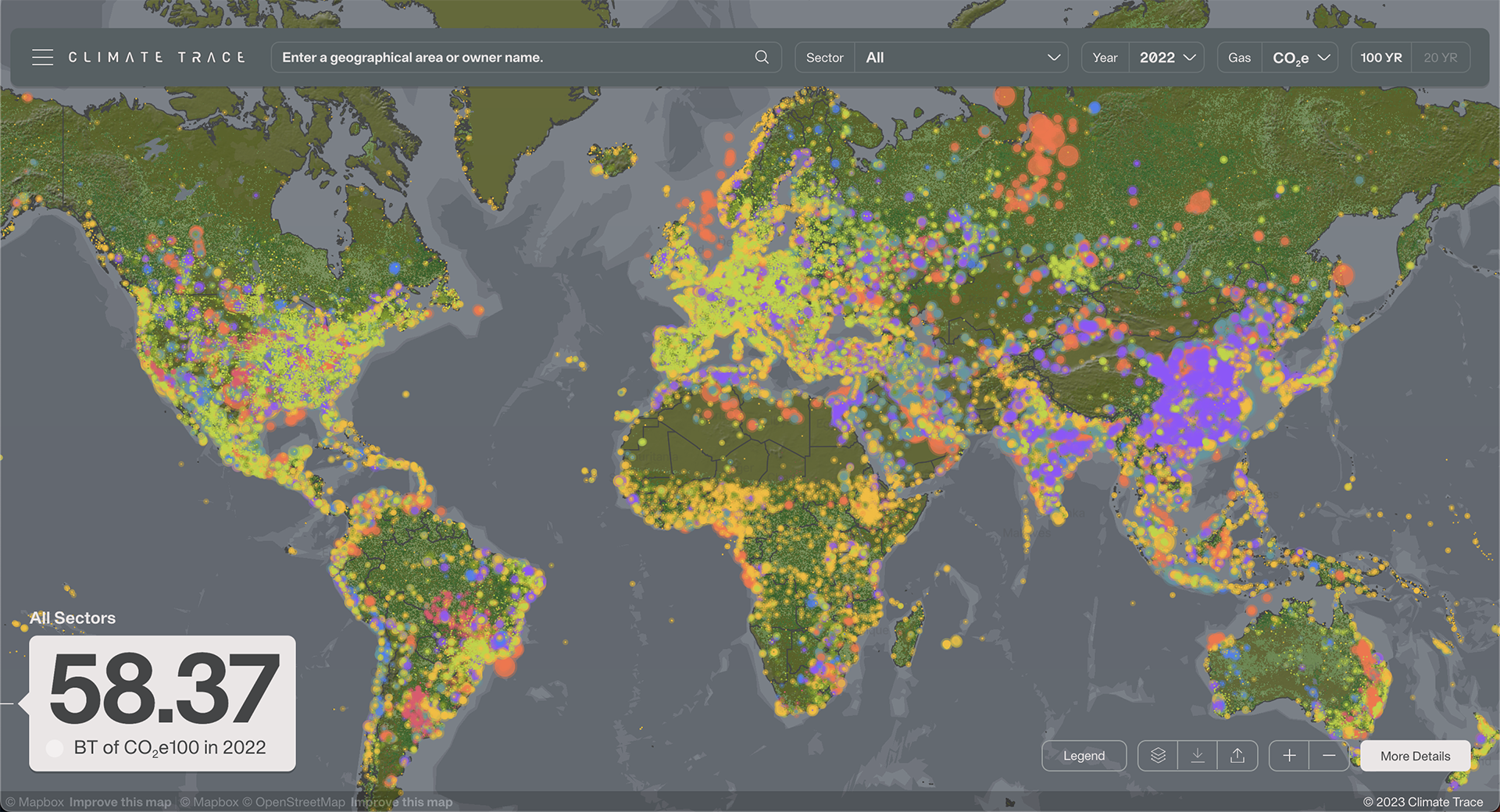Open the OpenStreetMap attribution link
This screenshot has width=1500, height=812.
293,802
